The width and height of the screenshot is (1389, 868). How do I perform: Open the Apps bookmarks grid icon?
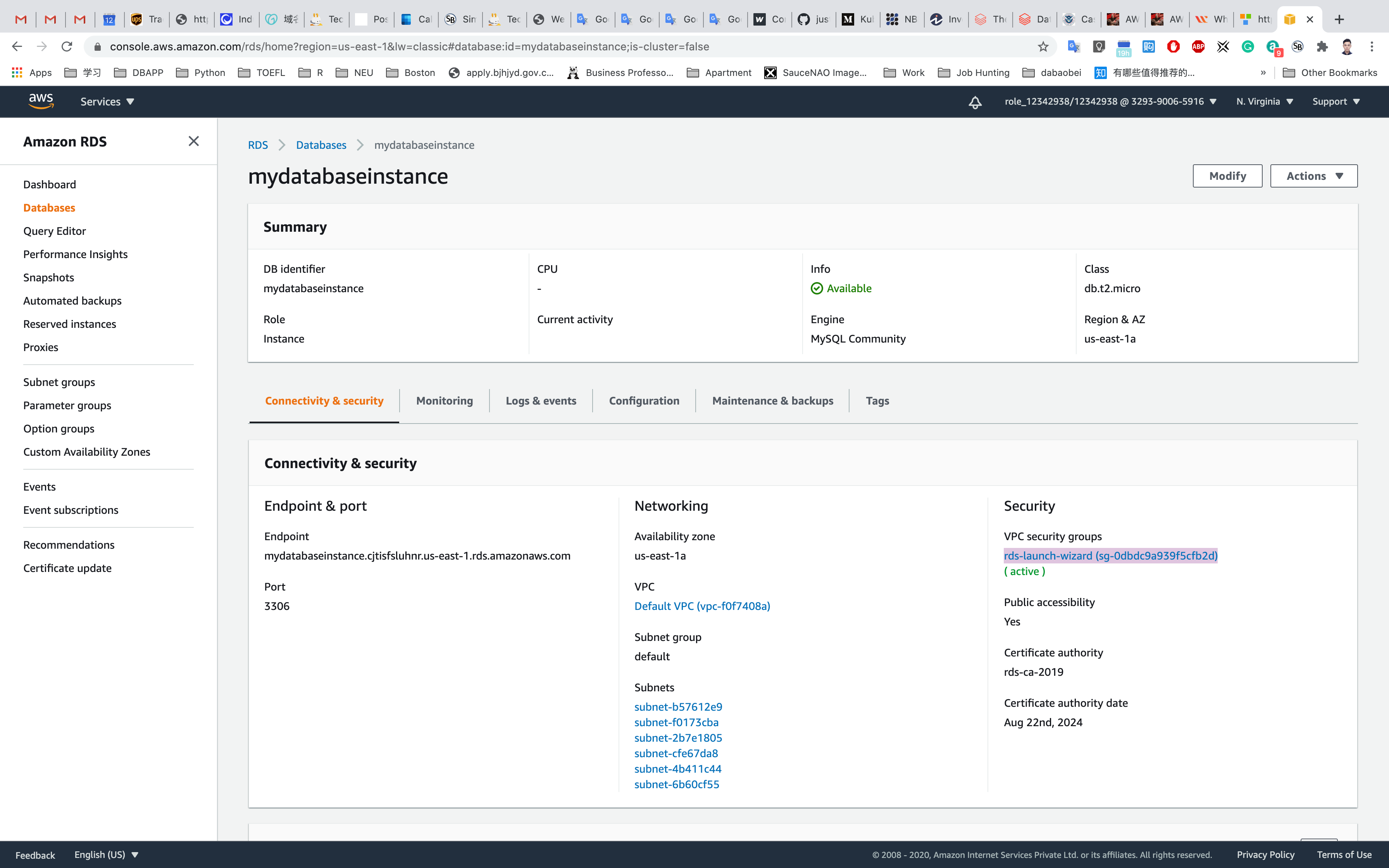click(x=17, y=72)
